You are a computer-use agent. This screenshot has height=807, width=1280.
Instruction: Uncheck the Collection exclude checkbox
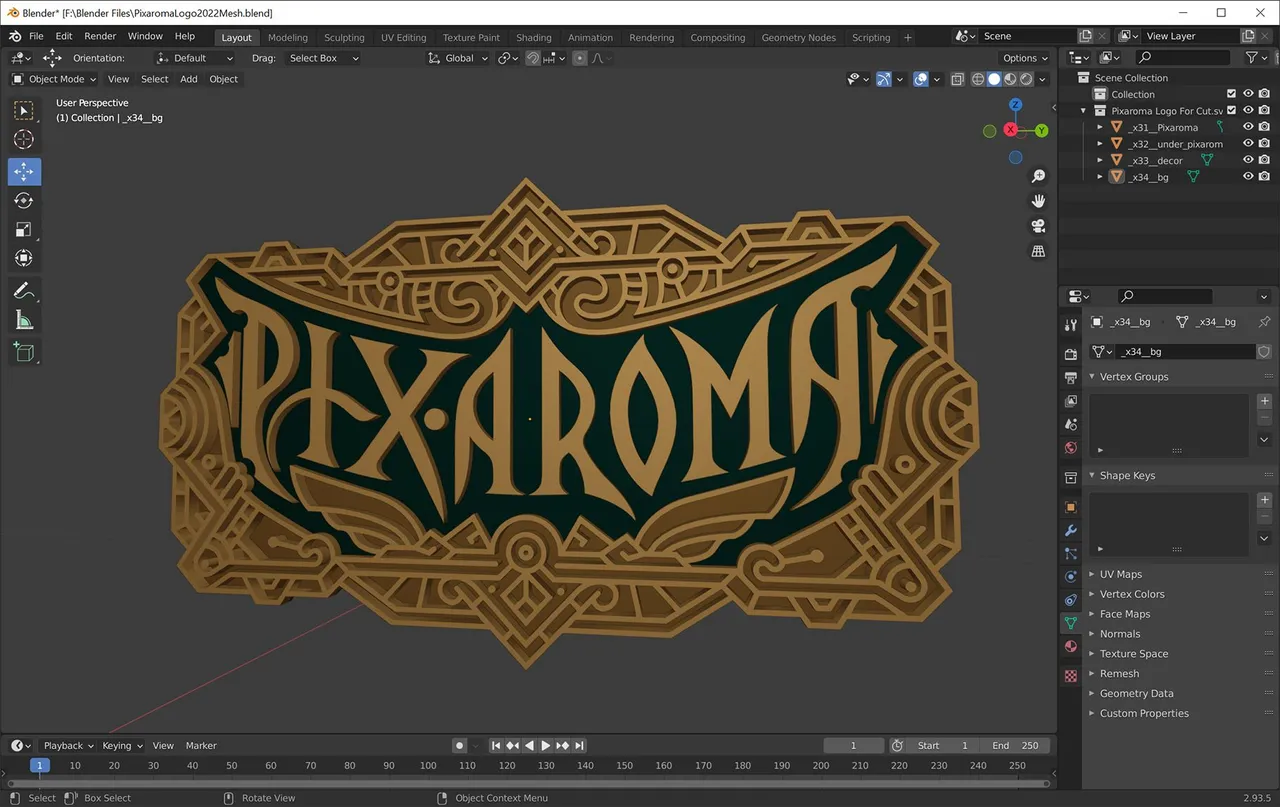[1232, 94]
